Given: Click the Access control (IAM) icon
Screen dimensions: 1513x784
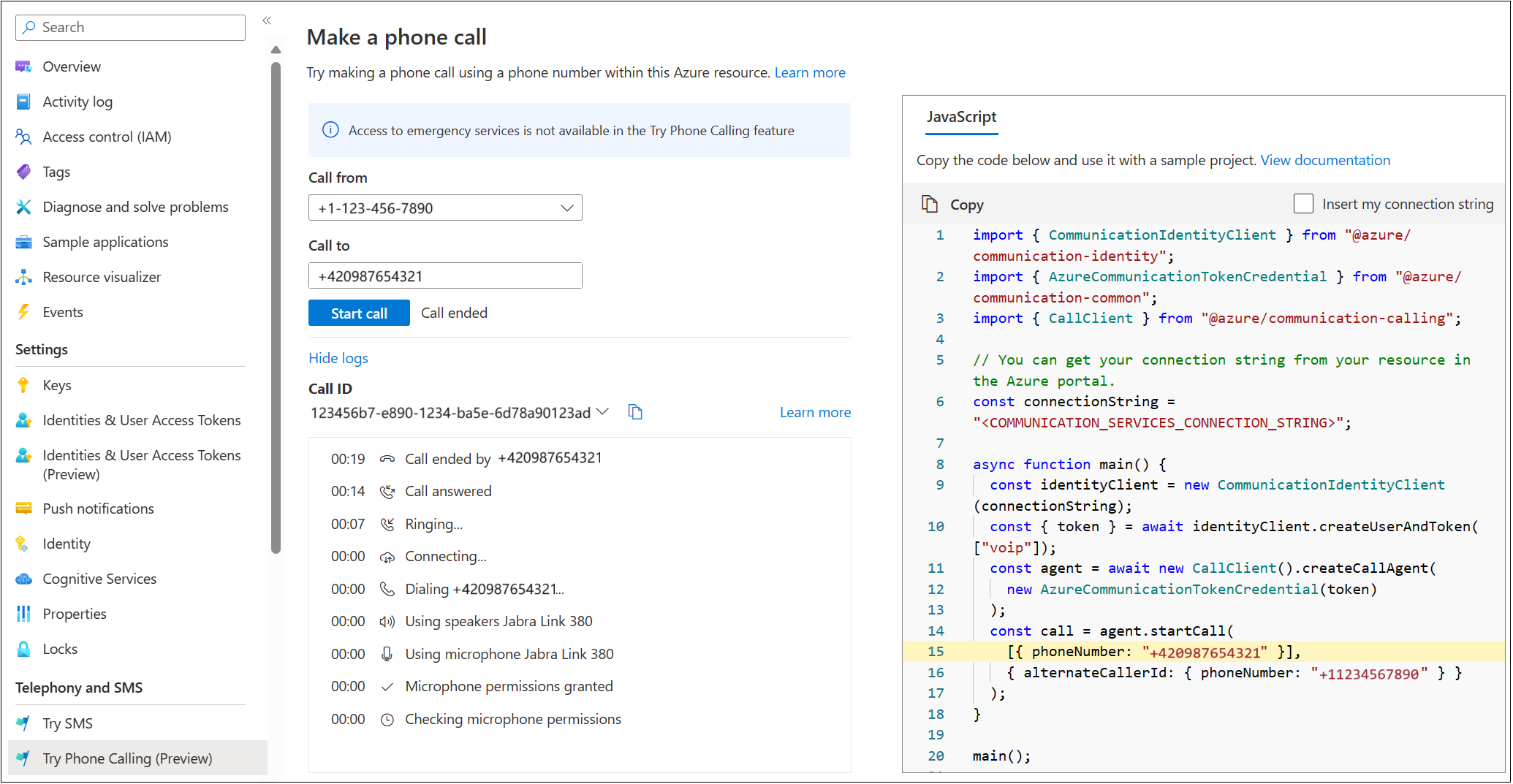Looking at the screenshot, I should (x=23, y=137).
